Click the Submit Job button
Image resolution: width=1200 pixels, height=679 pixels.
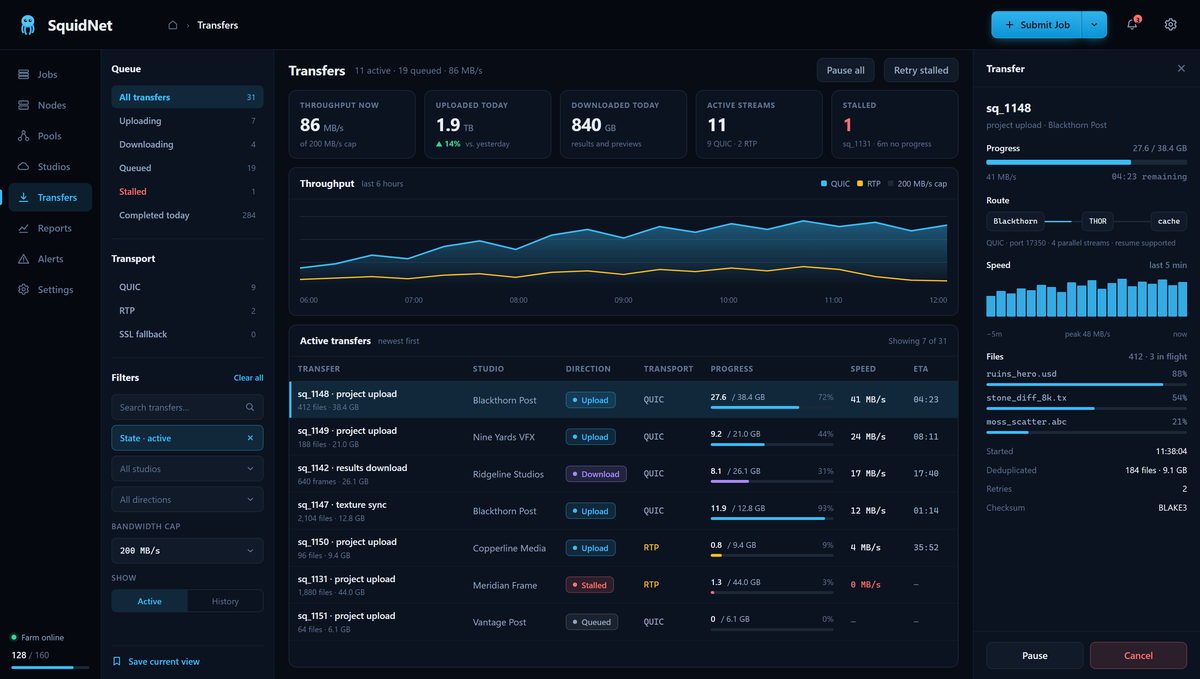(x=1037, y=25)
